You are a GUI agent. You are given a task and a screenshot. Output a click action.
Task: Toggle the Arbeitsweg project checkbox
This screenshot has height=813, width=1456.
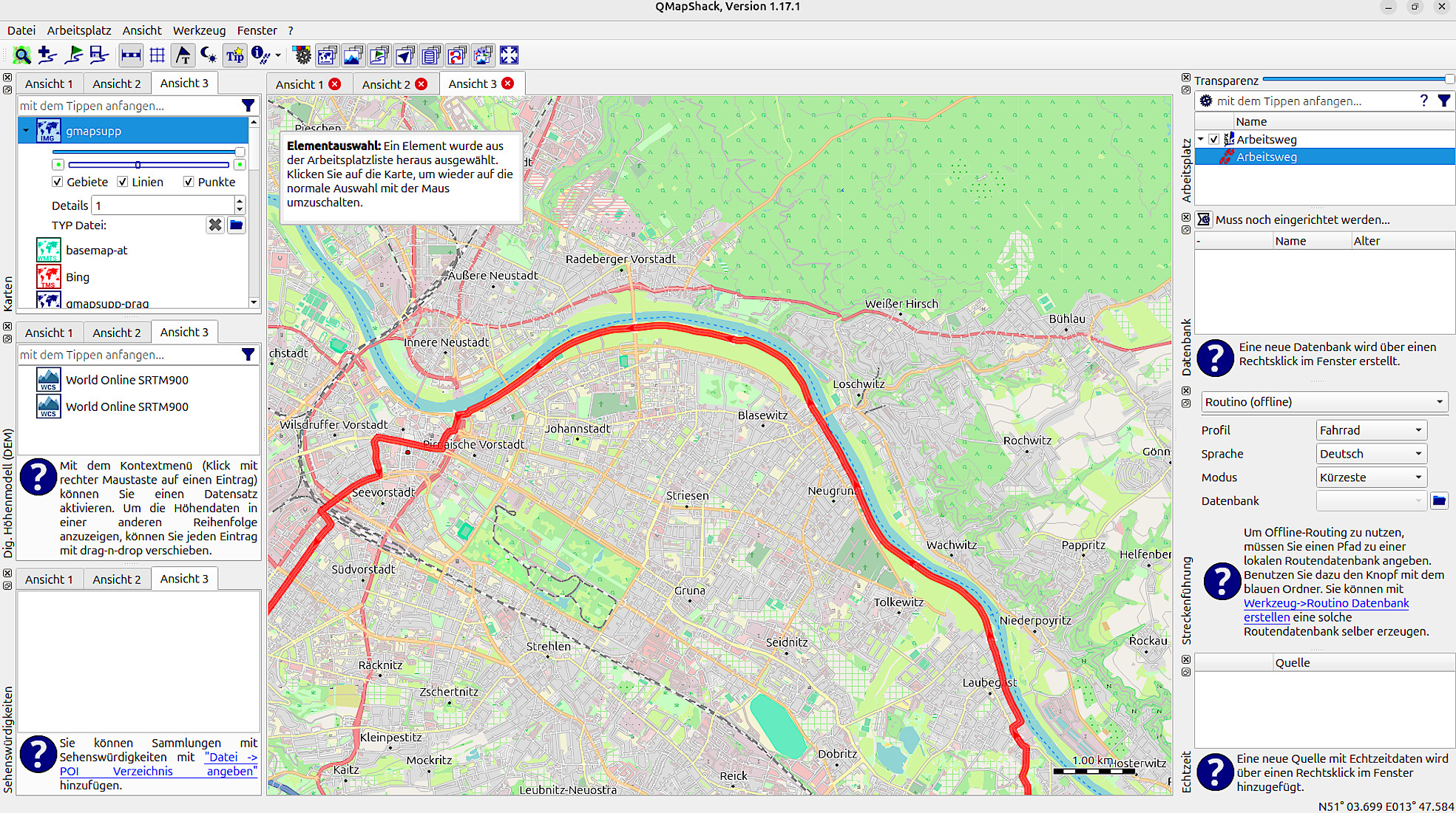click(x=1214, y=140)
